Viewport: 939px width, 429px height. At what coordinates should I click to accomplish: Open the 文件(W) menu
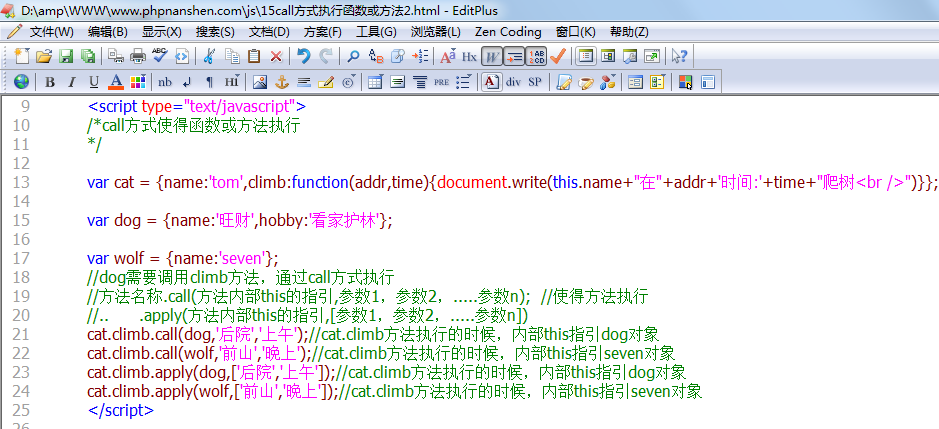52,32
